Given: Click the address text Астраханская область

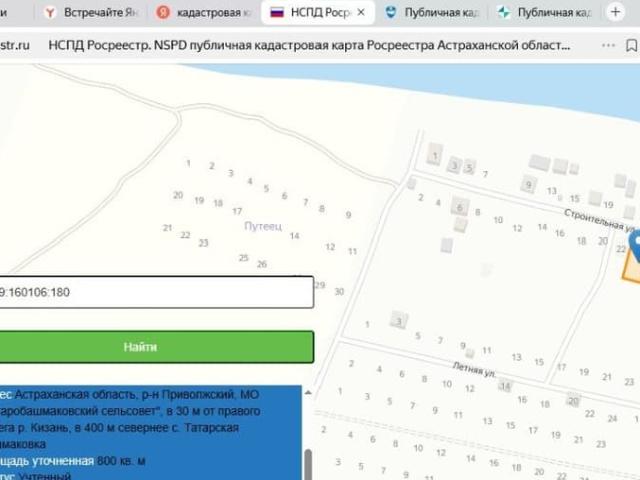Looking at the screenshot, I should coord(75,395).
